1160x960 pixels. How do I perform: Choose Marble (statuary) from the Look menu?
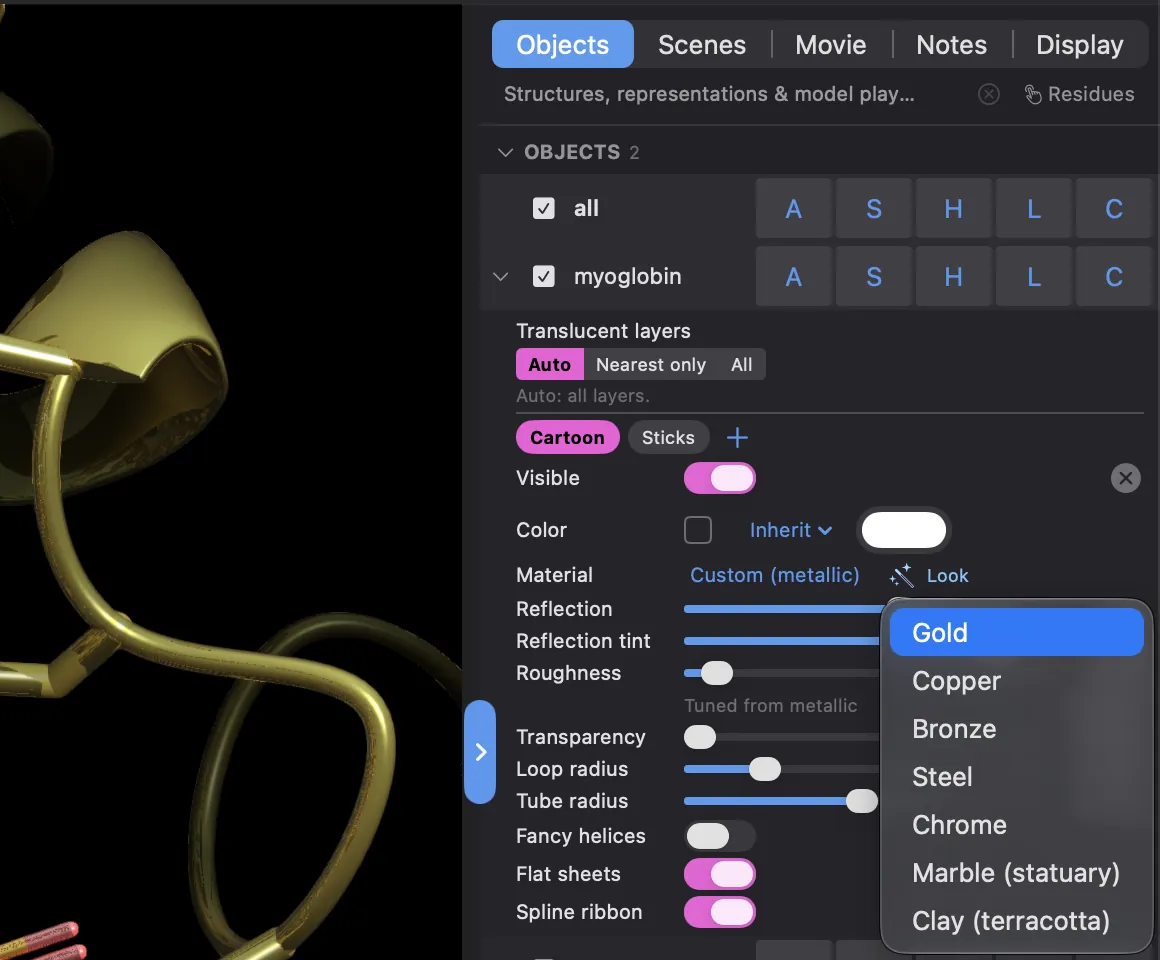pos(1016,873)
